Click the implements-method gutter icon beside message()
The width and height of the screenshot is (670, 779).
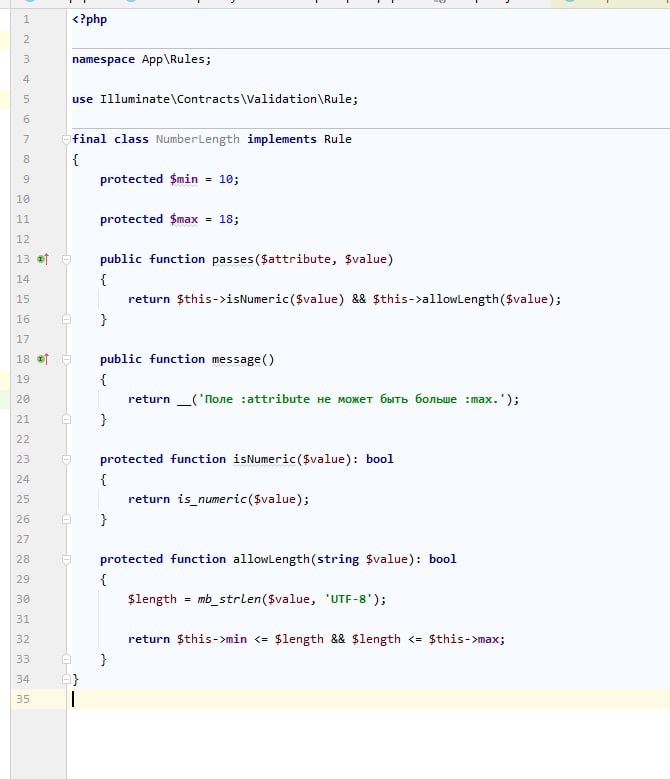click(x=43, y=359)
